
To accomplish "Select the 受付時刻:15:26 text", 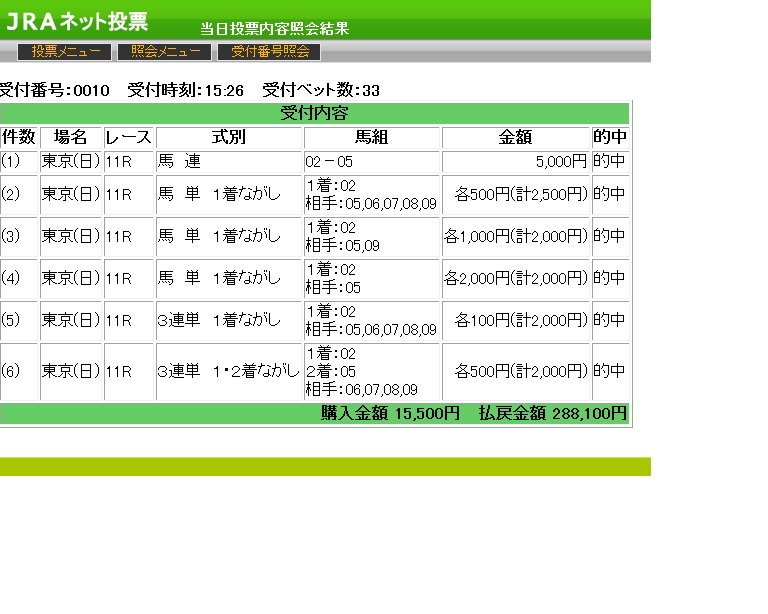I will (186, 90).
